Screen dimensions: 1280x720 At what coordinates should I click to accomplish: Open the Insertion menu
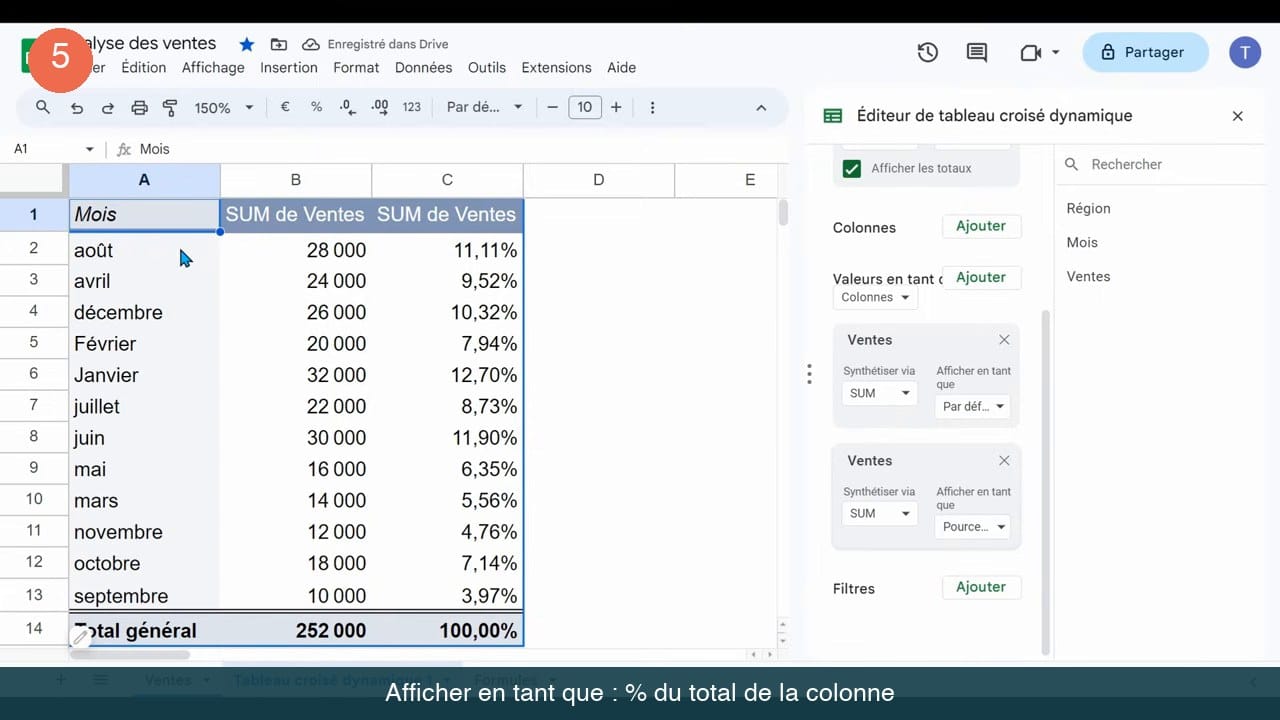click(x=289, y=67)
